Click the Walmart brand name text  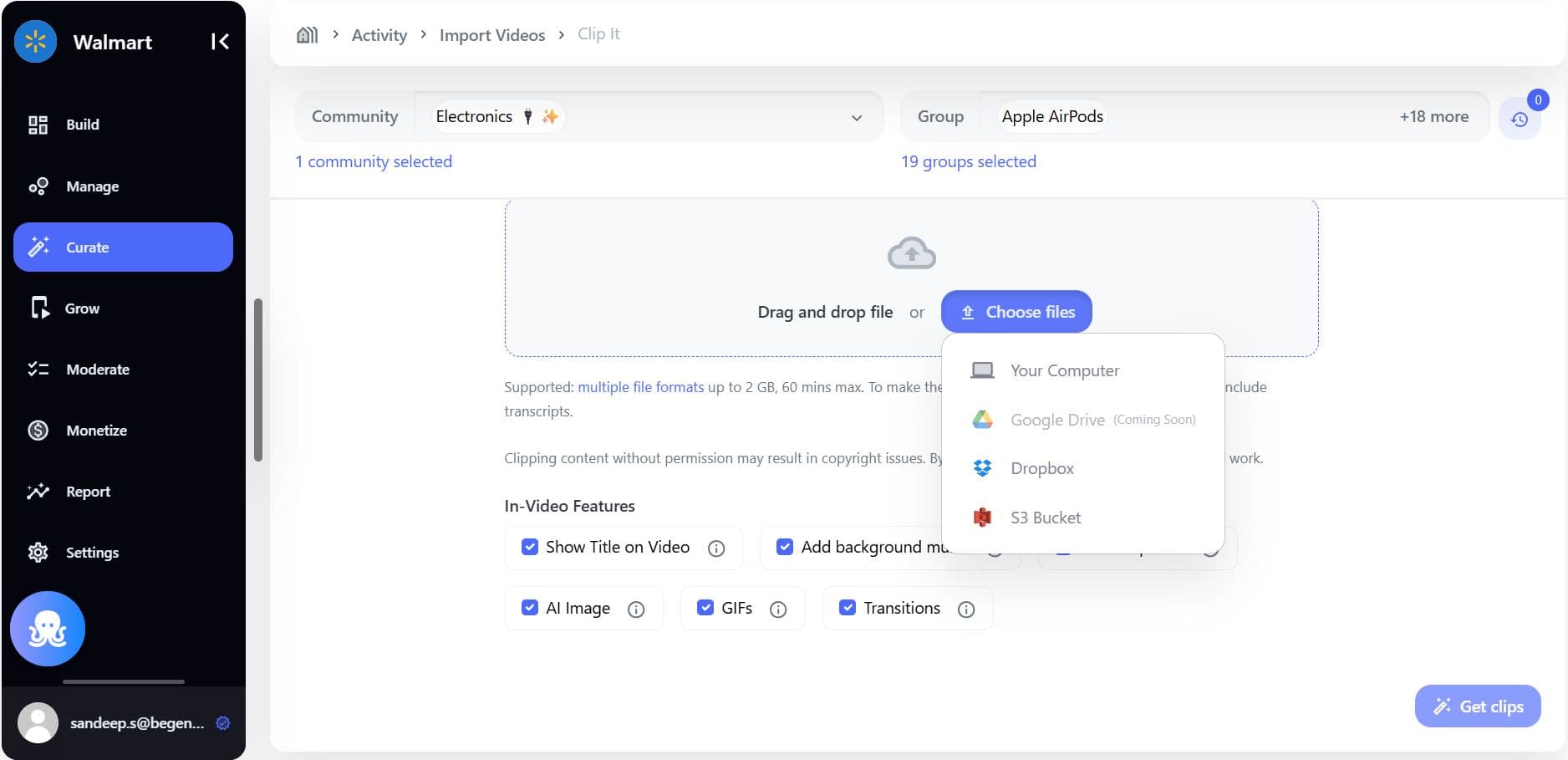tap(113, 42)
